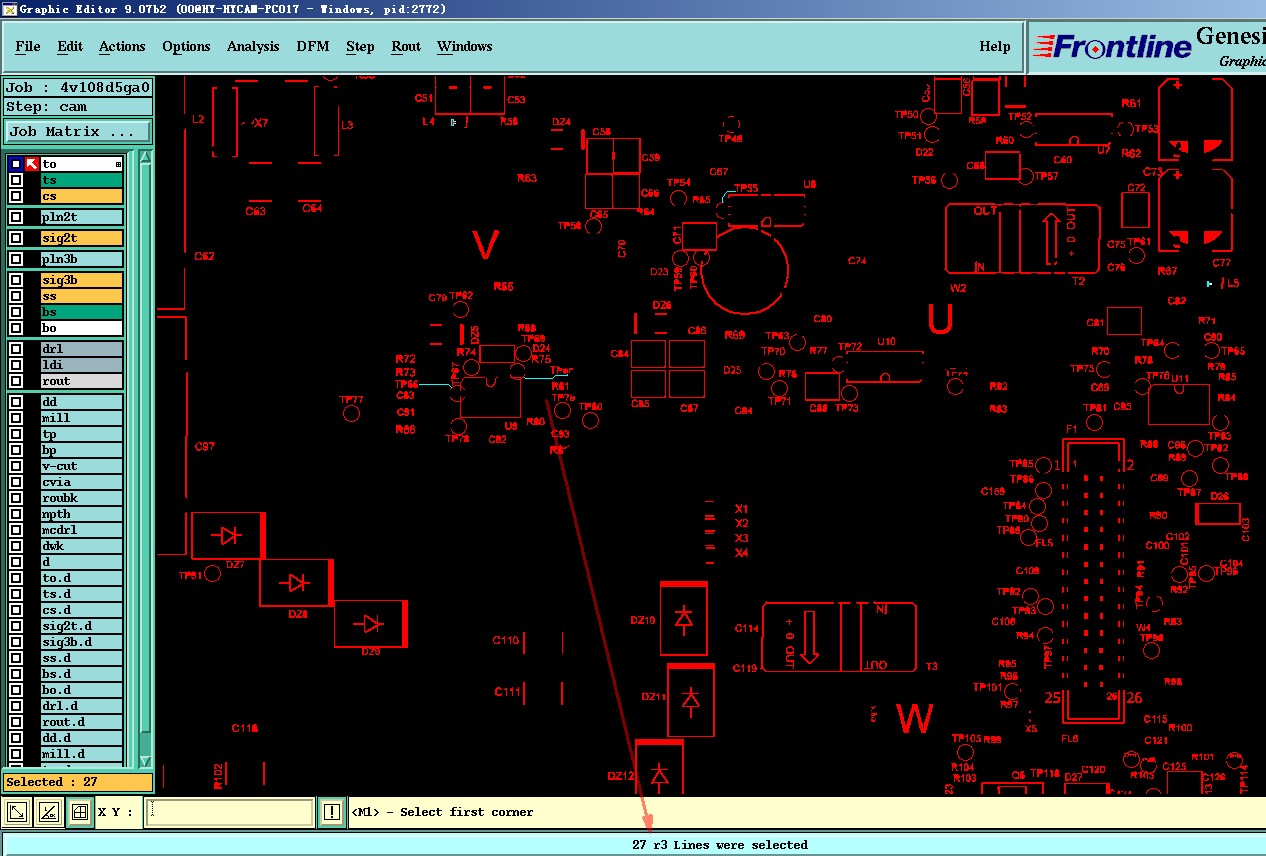1266x856 pixels.
Task: Show layer 'bo' via its checkbox
Action: (x=16, y=328)
